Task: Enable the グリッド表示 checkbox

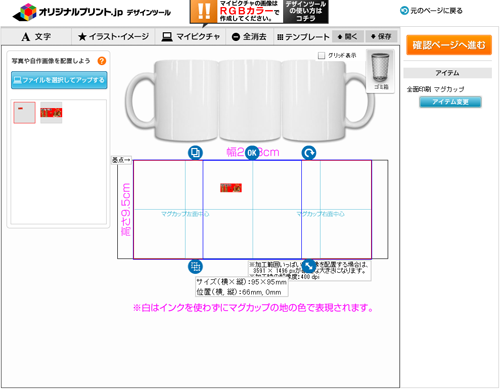Action: [x=321, y=55]
